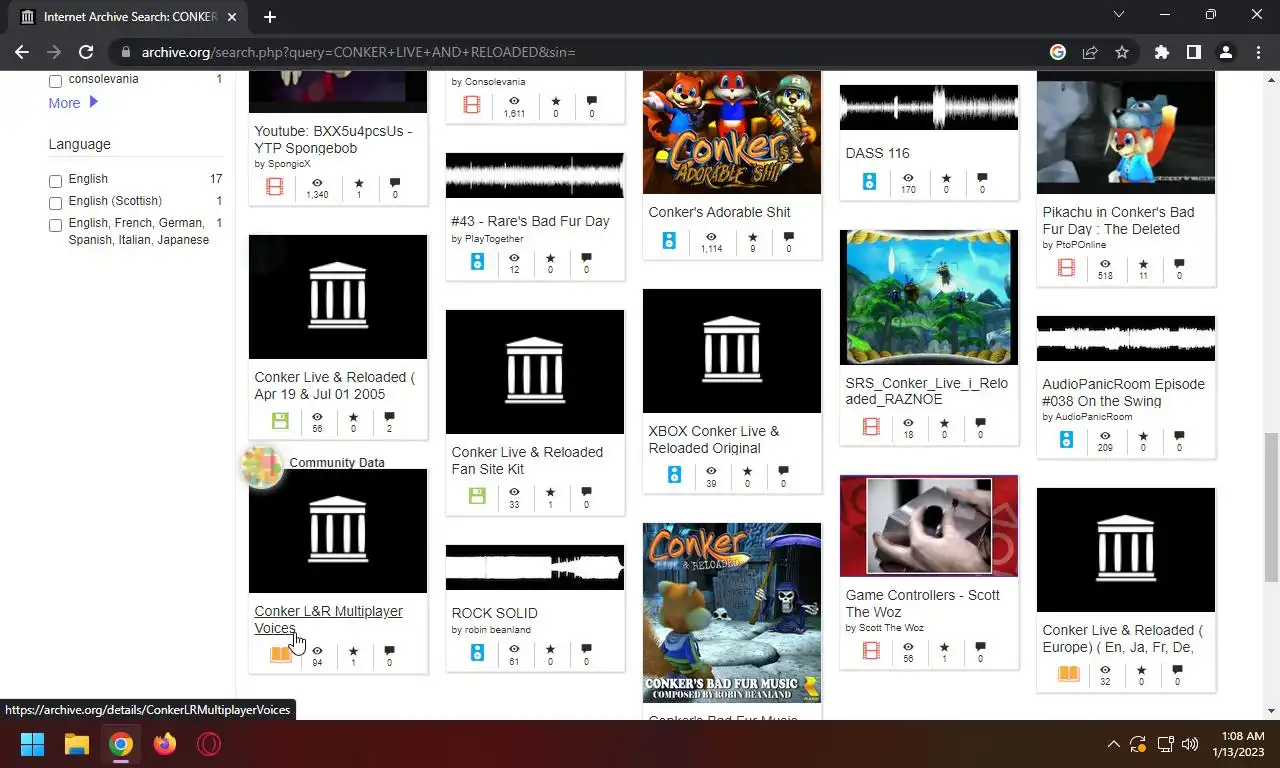This screenshot has width=1280, height=768.
Task: Expand the More filter options
Action: (x=73, y=103)
